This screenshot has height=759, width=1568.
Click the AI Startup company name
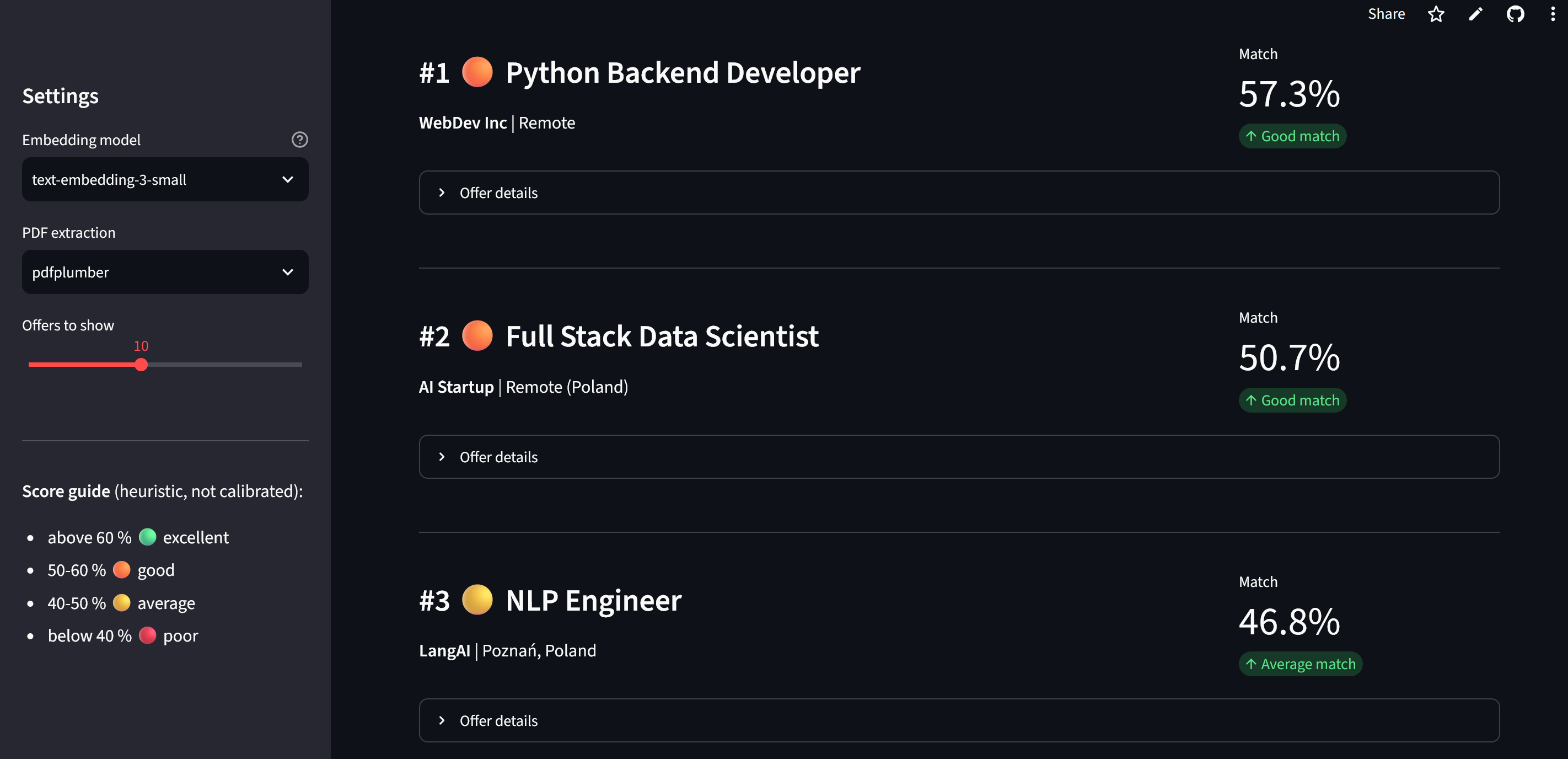tap(456, 387)
